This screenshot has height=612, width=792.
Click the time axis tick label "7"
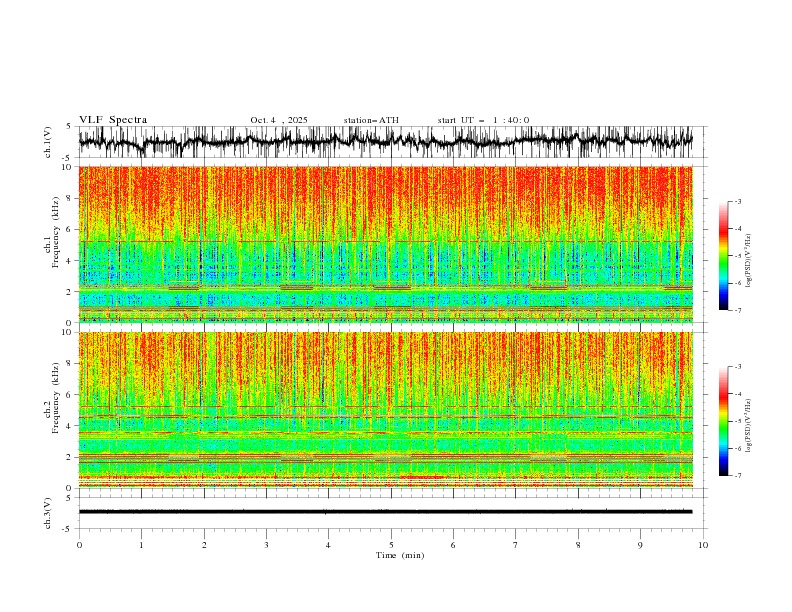tap(516, 545)
